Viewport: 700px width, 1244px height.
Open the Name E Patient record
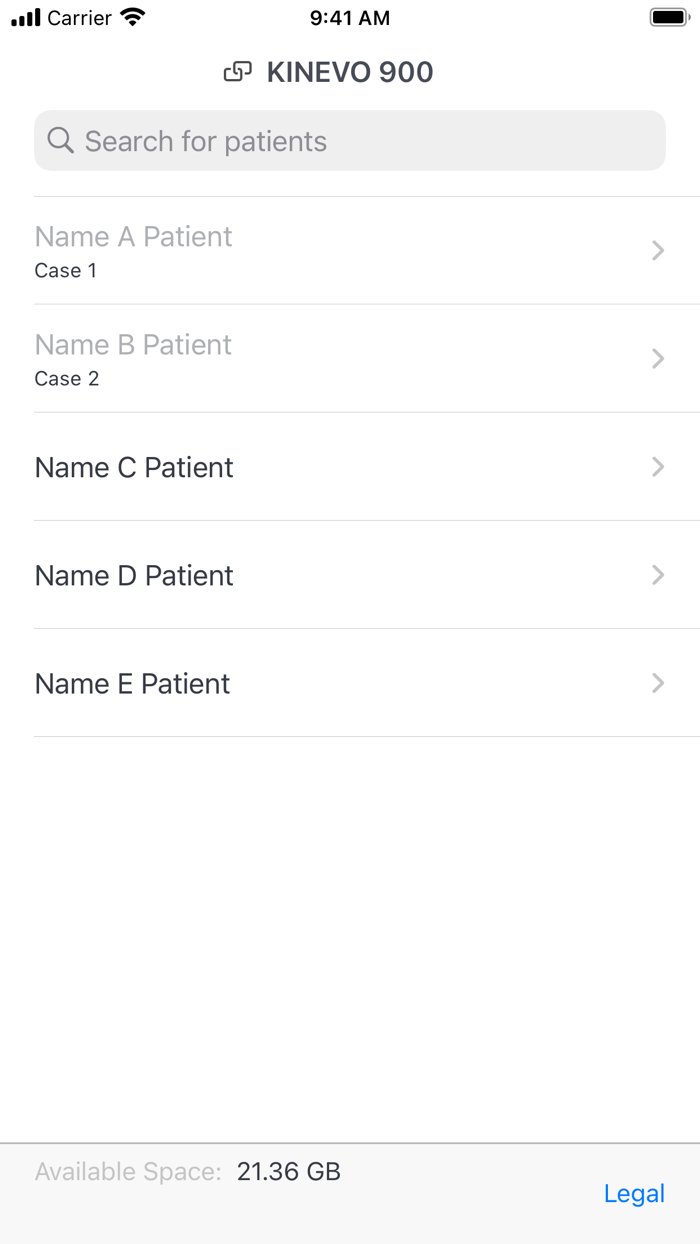pos(132,683)
